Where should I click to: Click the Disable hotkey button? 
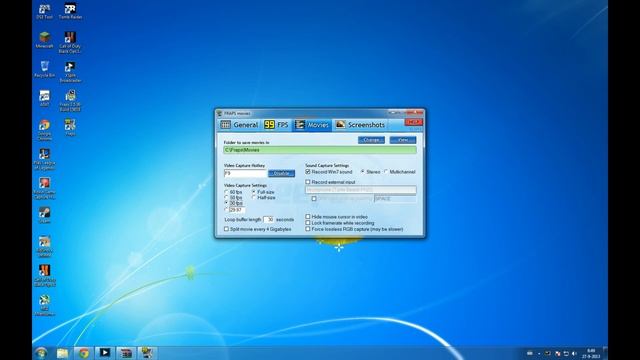tap(281, 173)
